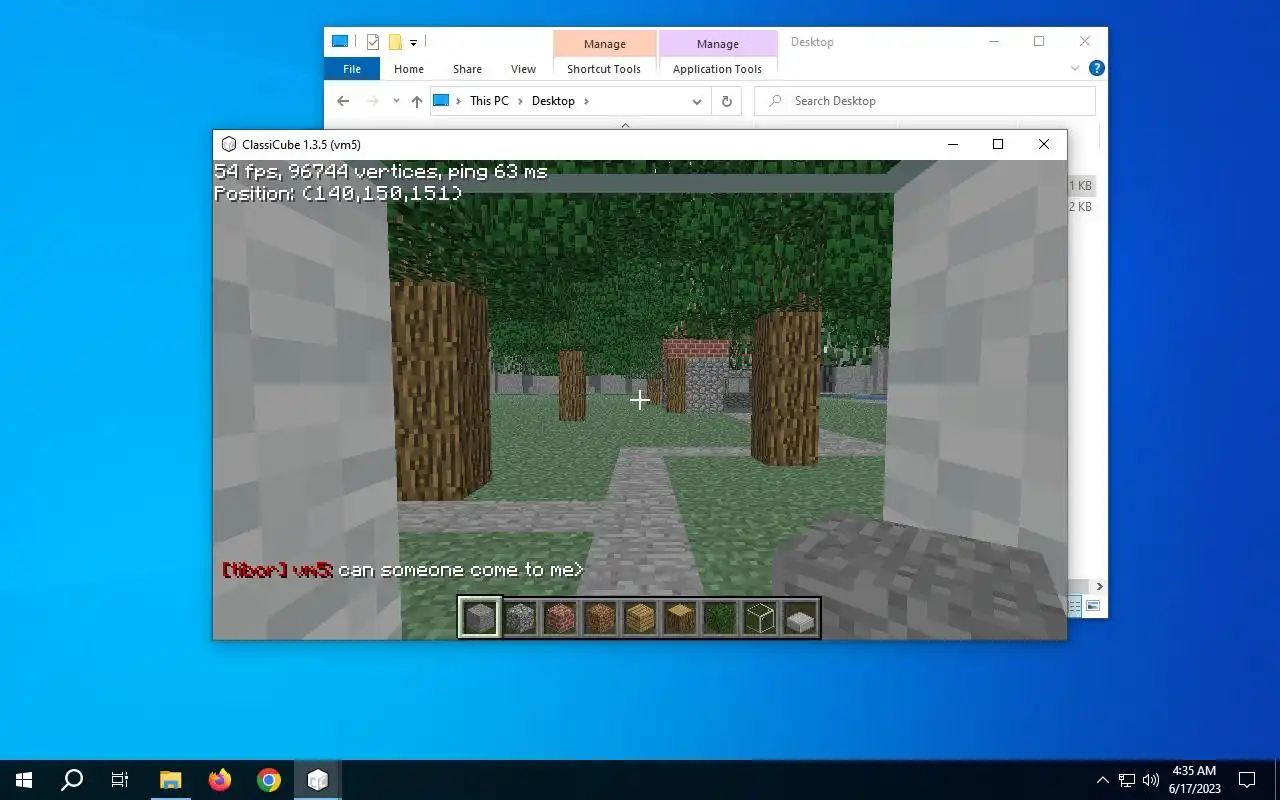Viewport: 1280px width, 800px height.
Task: Expand the Explorer ribbon
Action: 1075,69
